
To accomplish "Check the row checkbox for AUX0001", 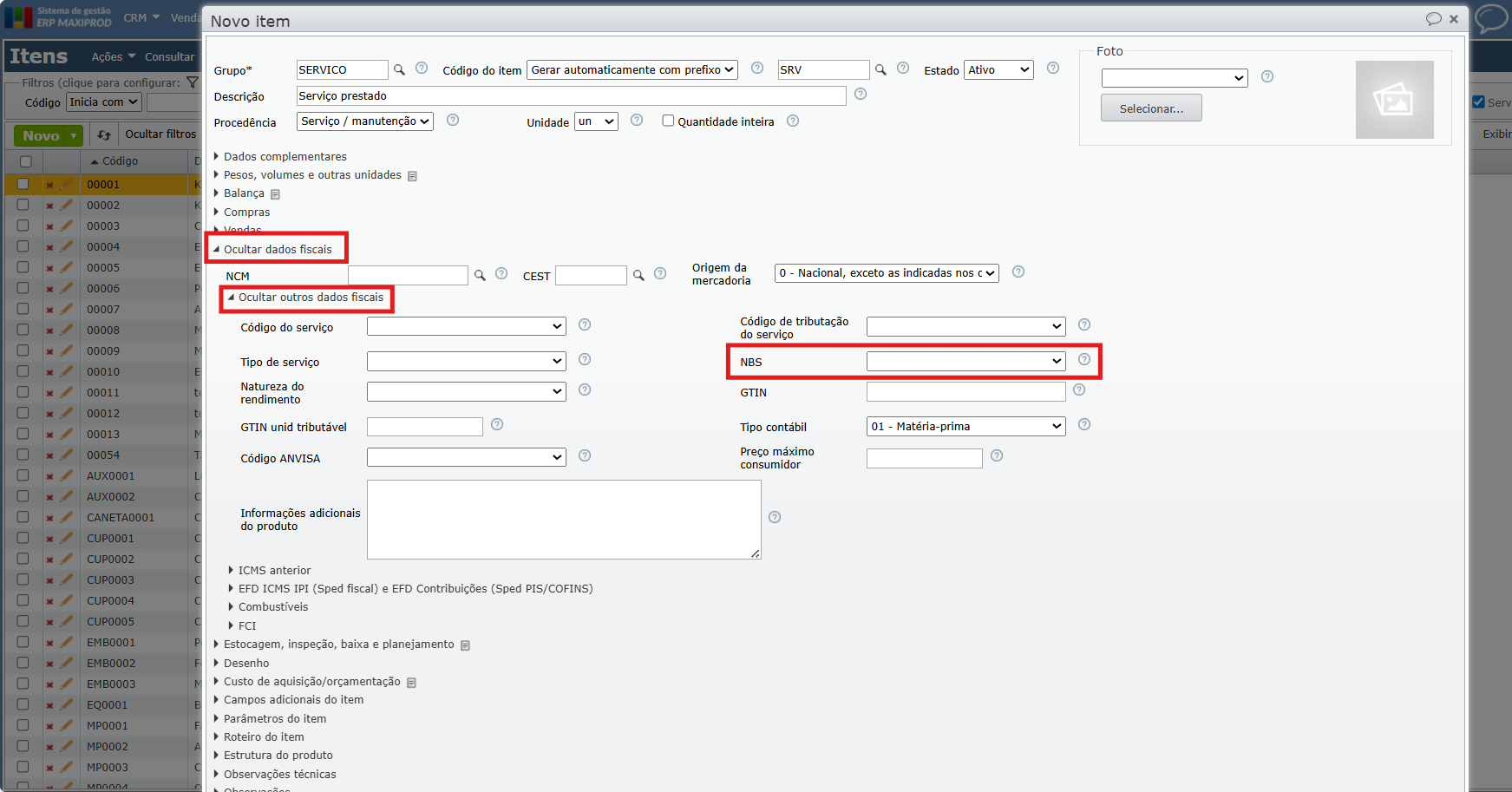I will 23,475.
